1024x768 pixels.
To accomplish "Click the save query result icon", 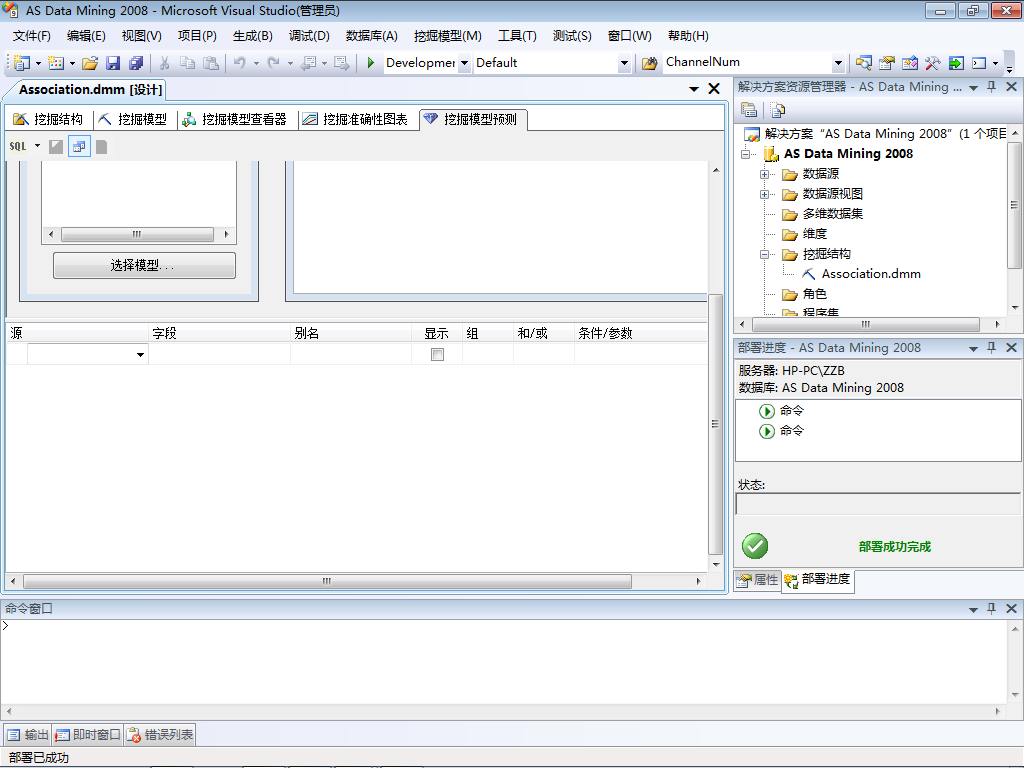I will 101,146.
